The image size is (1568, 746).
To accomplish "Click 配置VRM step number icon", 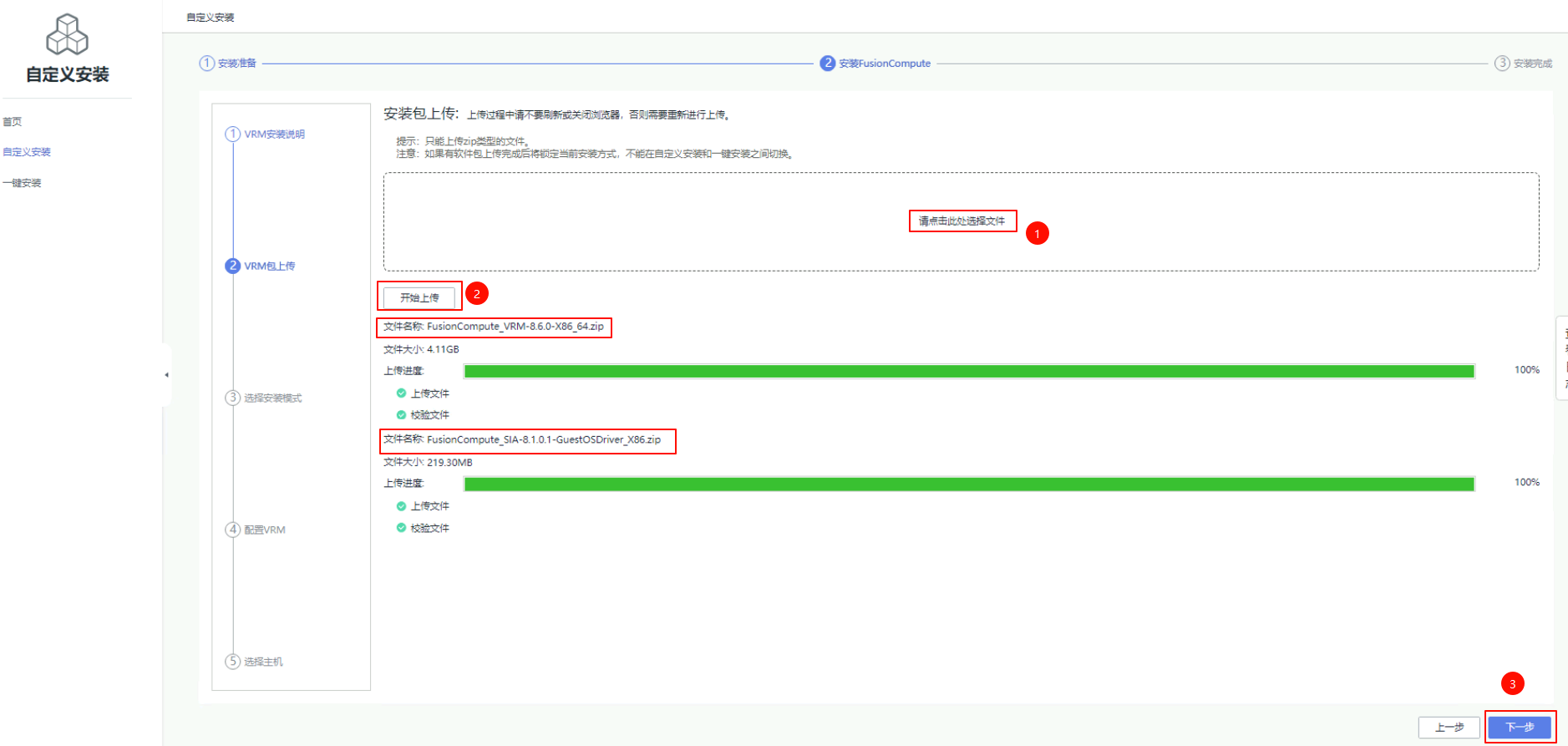I will [233, 530].
